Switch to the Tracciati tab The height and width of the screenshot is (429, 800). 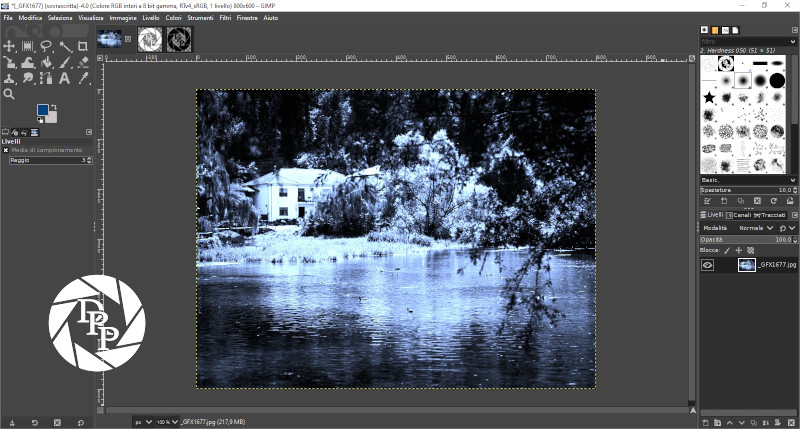(770, 215)
